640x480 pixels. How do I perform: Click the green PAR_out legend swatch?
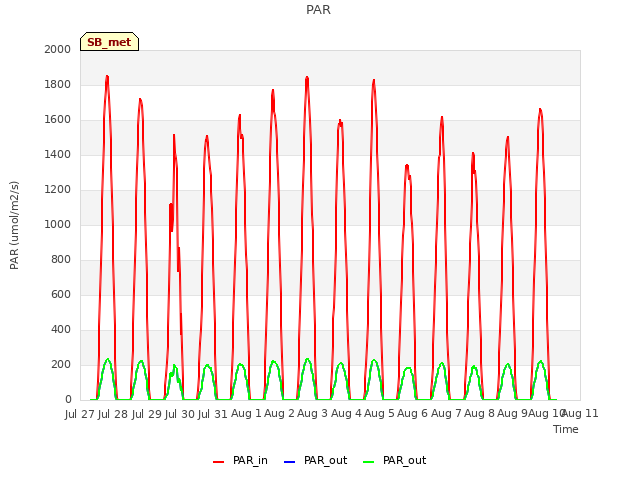(x=368, y=462)
